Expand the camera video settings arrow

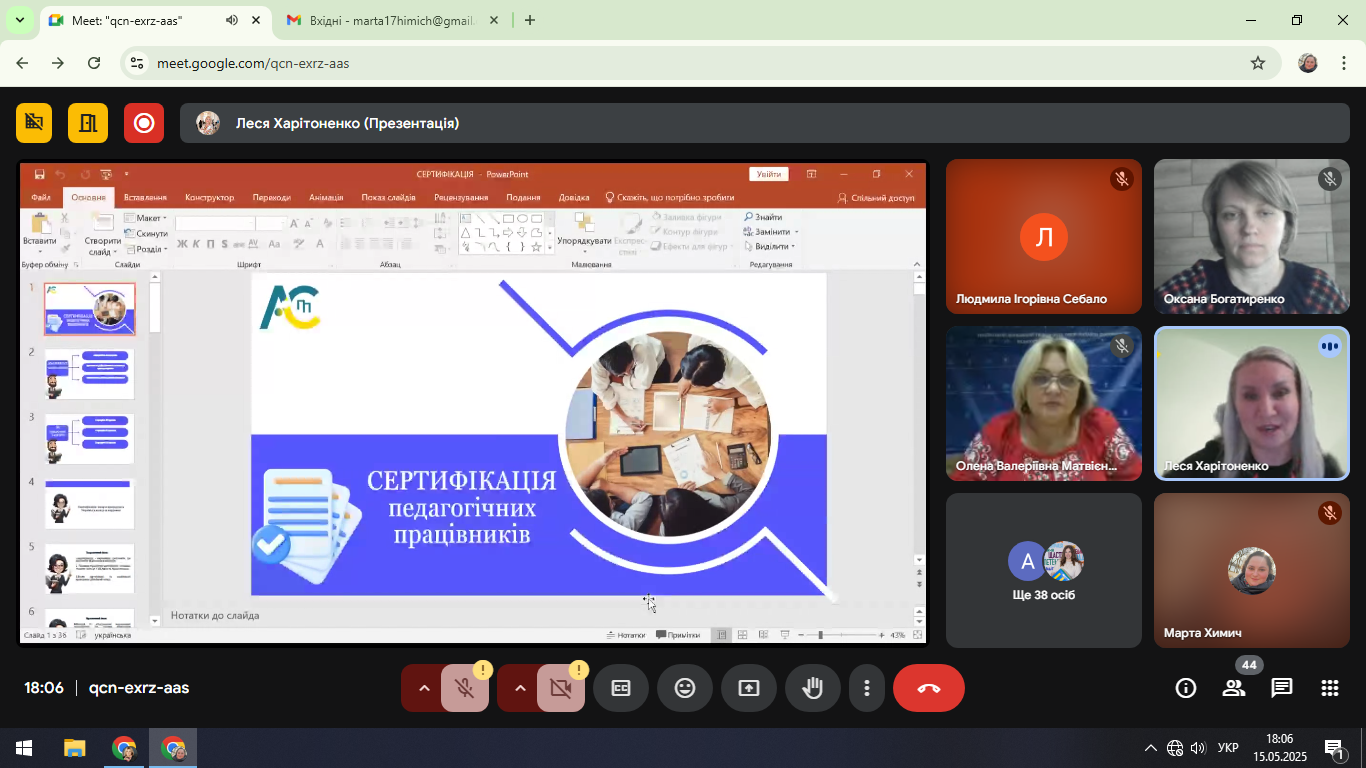click(x=518, y=688)
